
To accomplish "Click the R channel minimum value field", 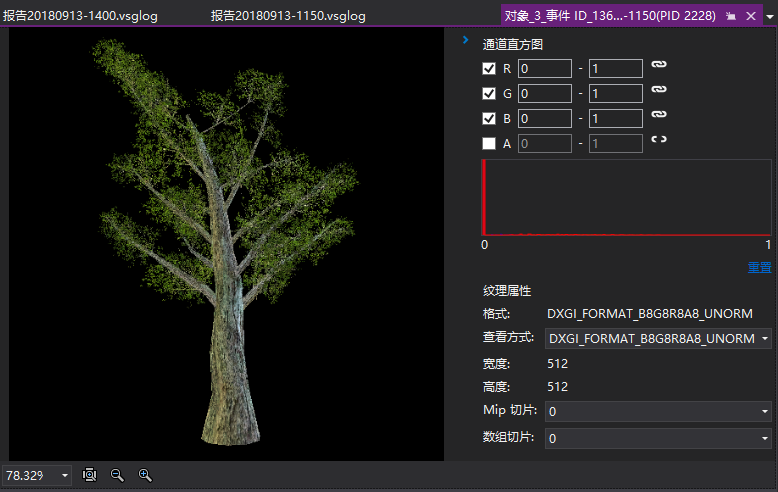I will click(x=545, y=68).
